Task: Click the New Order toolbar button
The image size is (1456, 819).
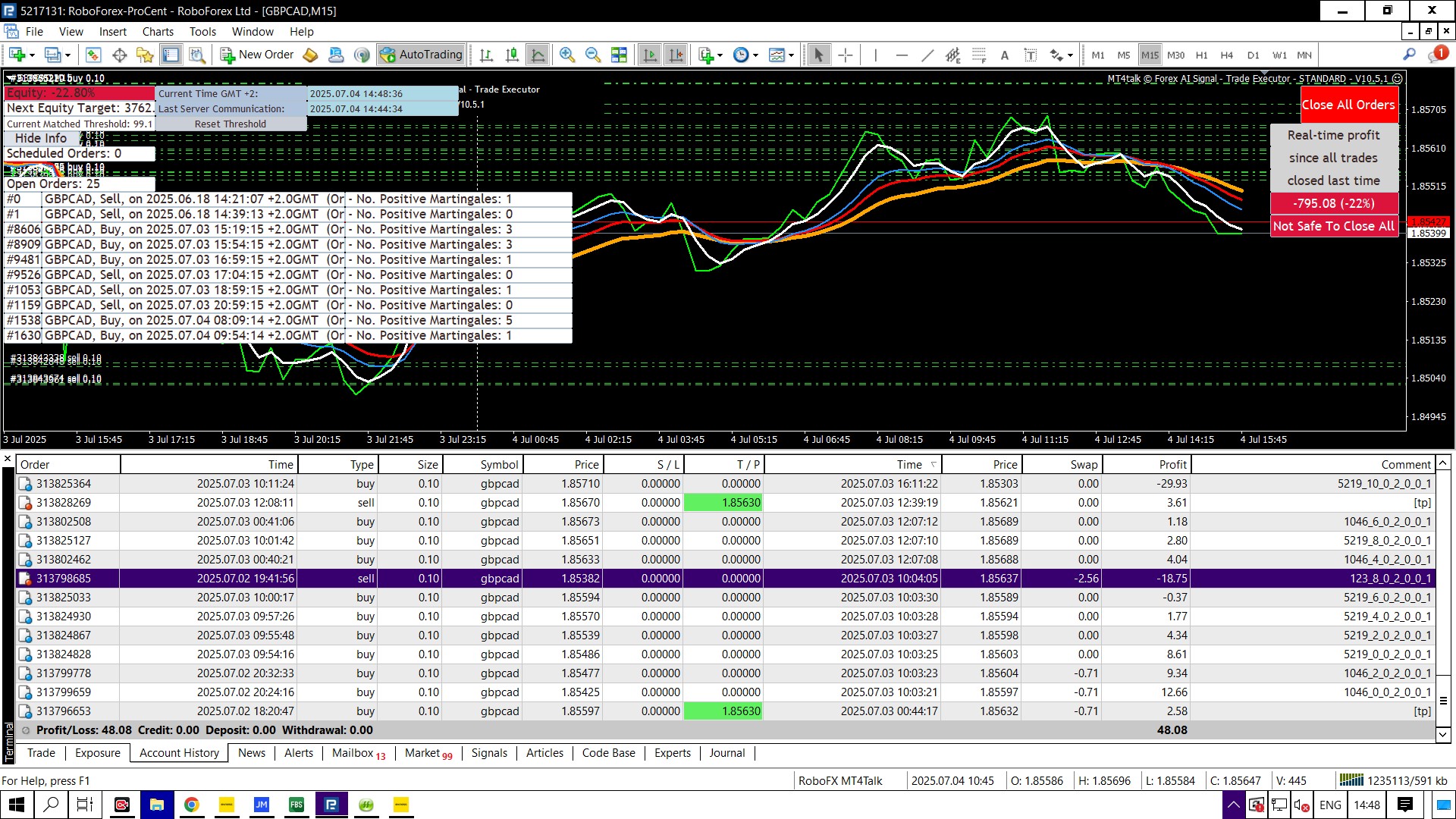Action: 257,55
